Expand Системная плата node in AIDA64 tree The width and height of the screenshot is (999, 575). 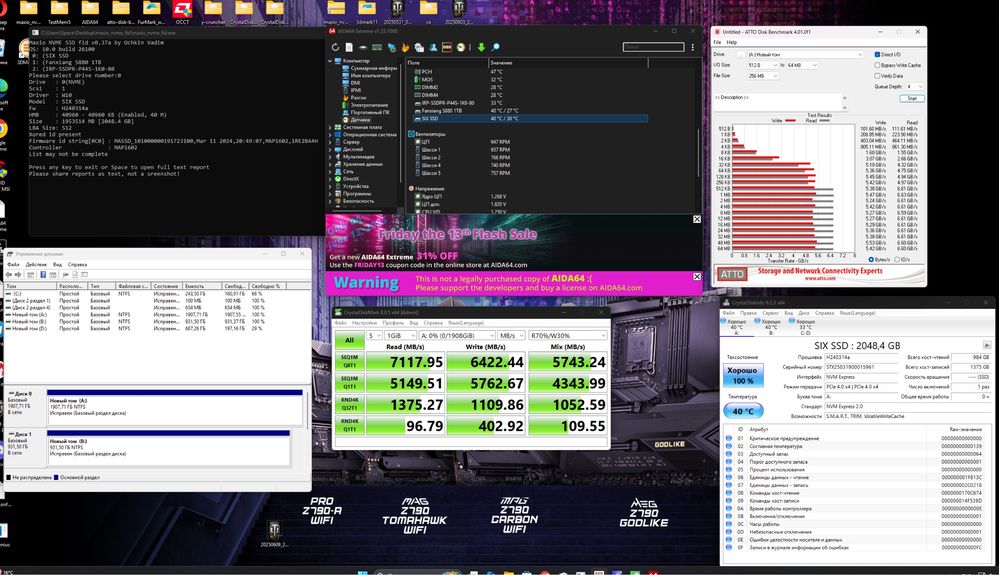[330, 127]
